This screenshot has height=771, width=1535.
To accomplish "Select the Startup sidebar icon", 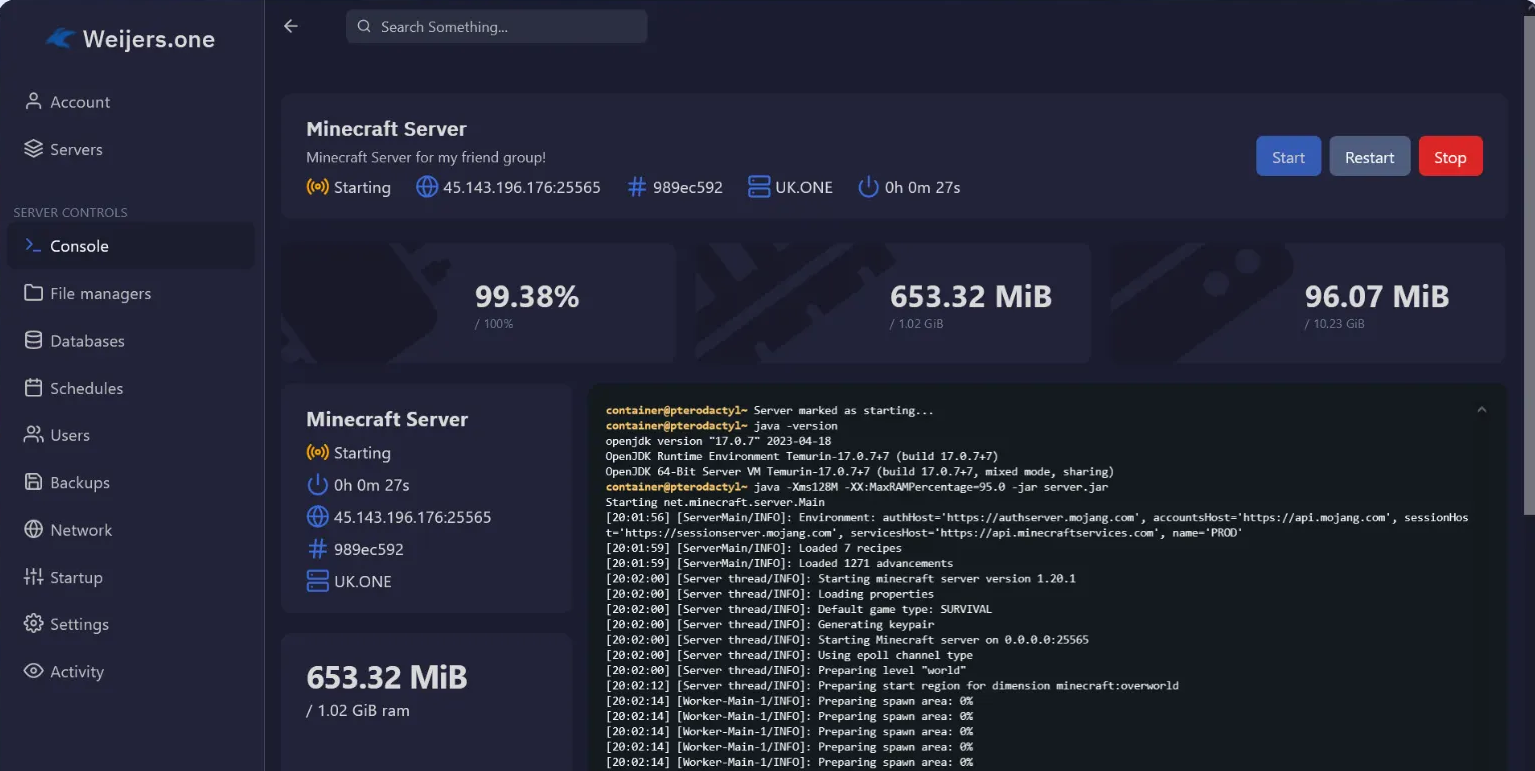I will pyautogui.click(x=33, y=577).
